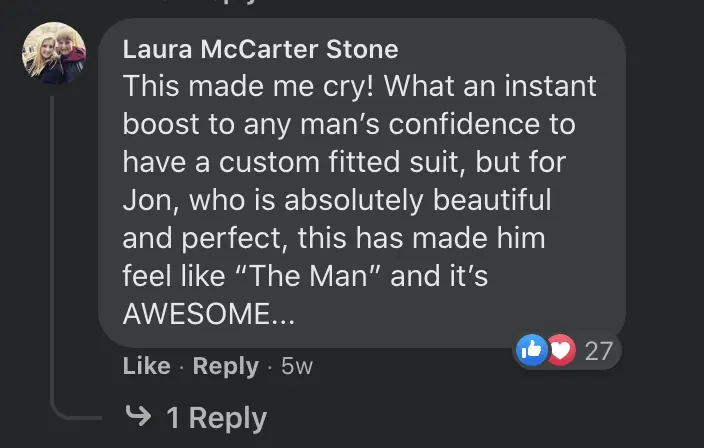Like Laura's comment
Viewport: 704px width, 448px height.
click(146, 367)
